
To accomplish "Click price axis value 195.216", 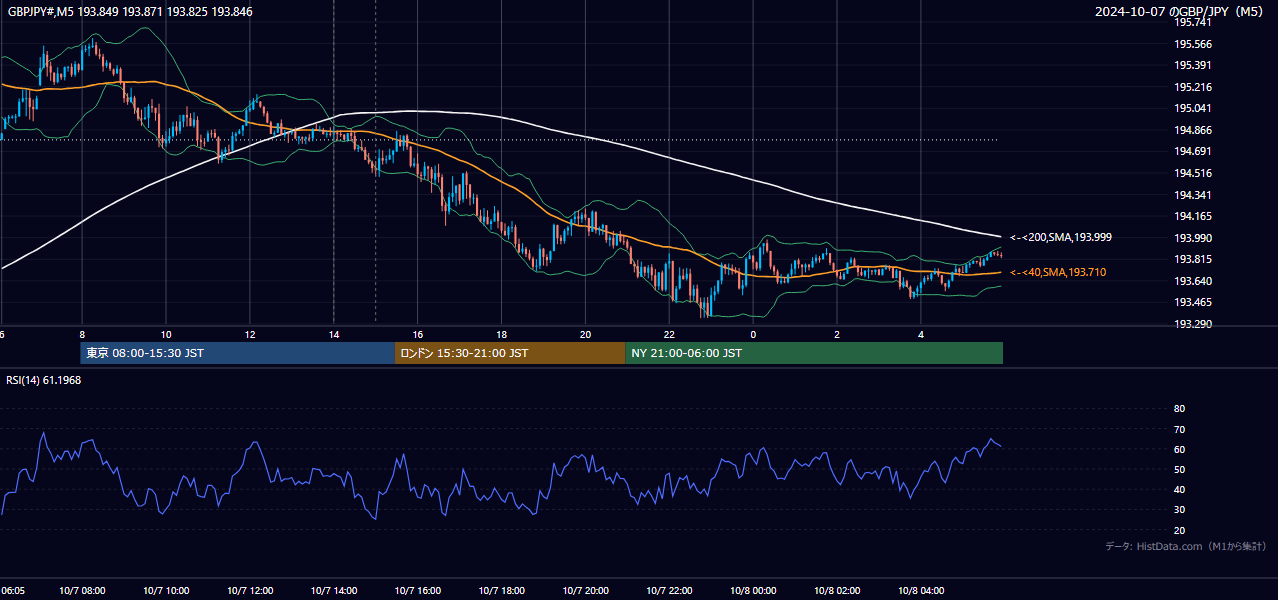I will pyautogui.click(x=1192, y=87).
